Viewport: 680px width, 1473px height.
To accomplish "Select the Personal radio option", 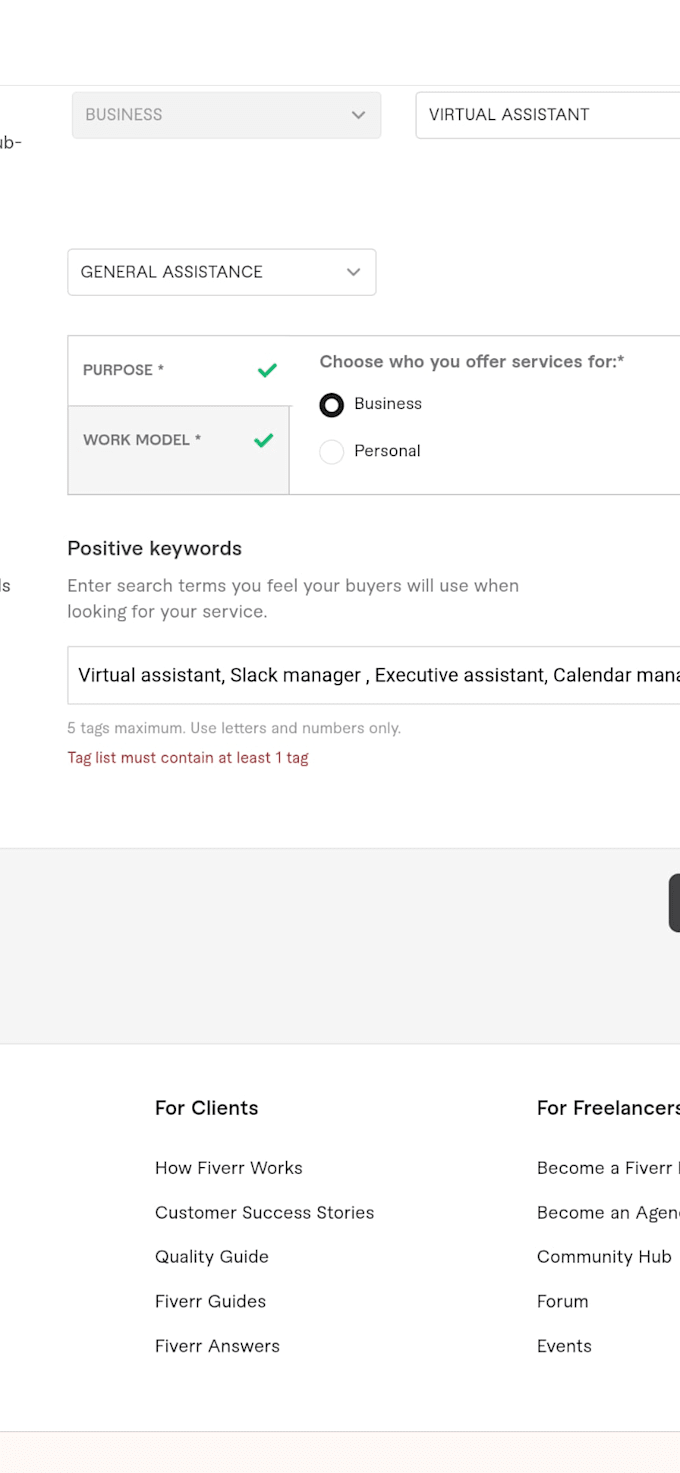I will pos(331,452).
